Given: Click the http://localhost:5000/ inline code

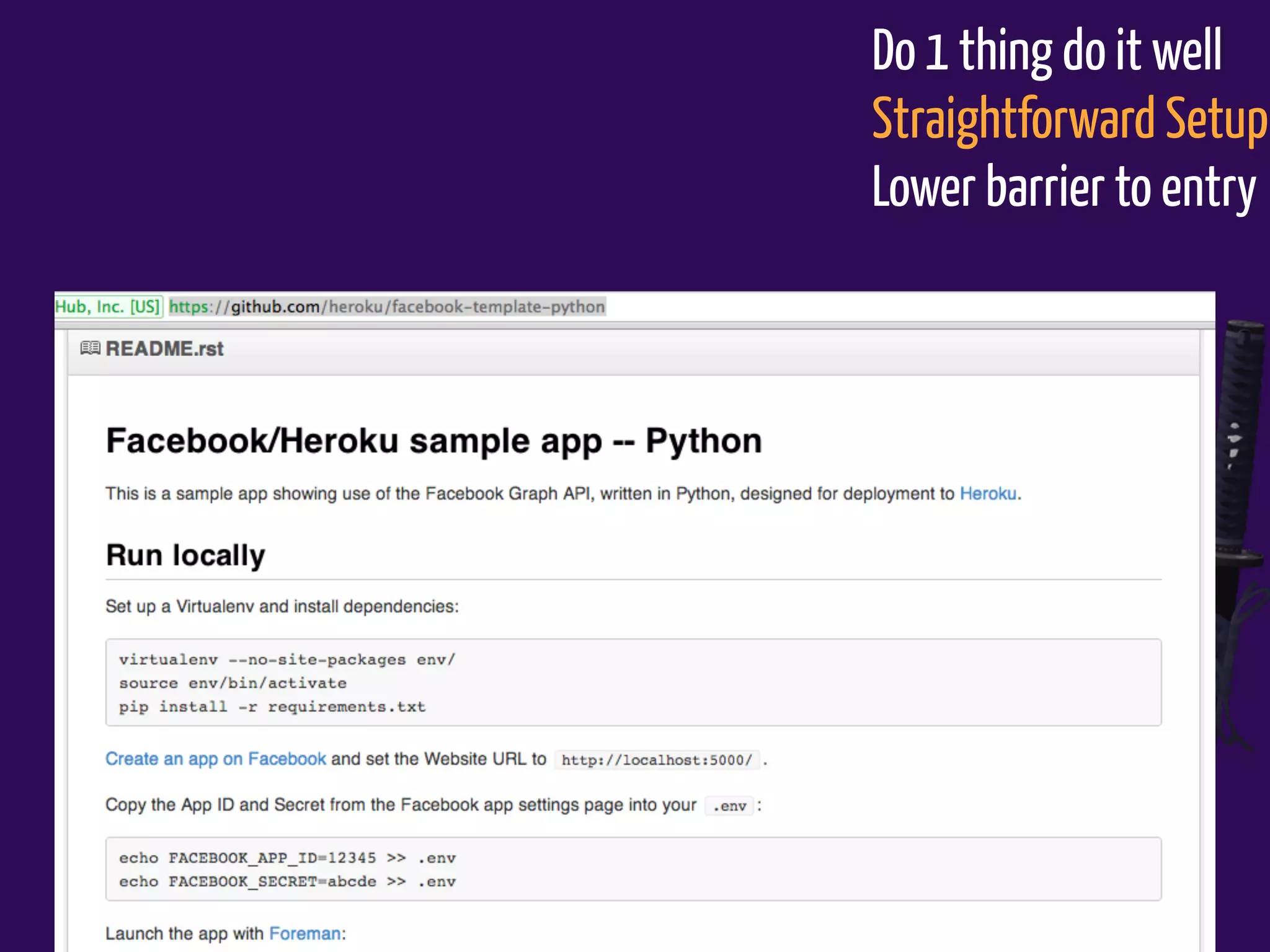Looking at the screenshot, I should click(657, 760).
